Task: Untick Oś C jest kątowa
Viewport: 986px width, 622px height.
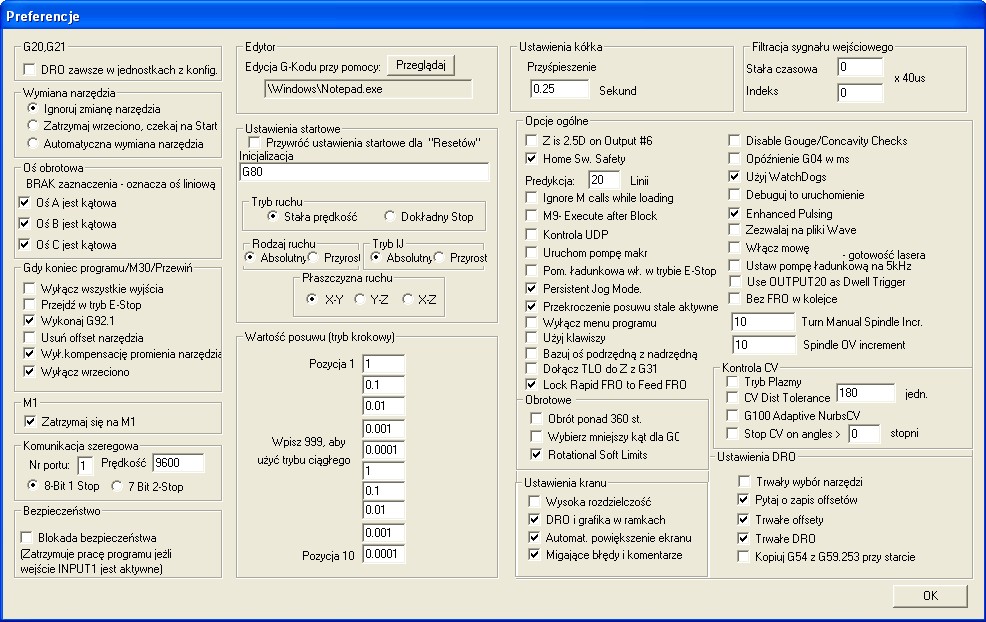Action: (25, 244)
